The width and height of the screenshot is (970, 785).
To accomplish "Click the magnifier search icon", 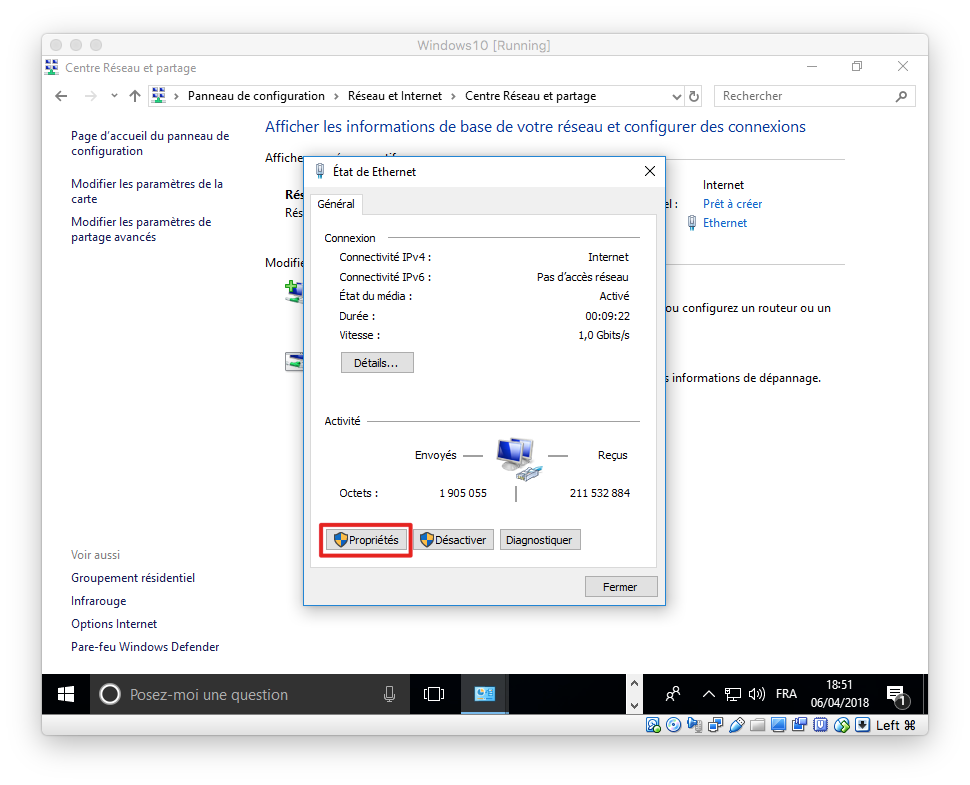I will 901,96.
